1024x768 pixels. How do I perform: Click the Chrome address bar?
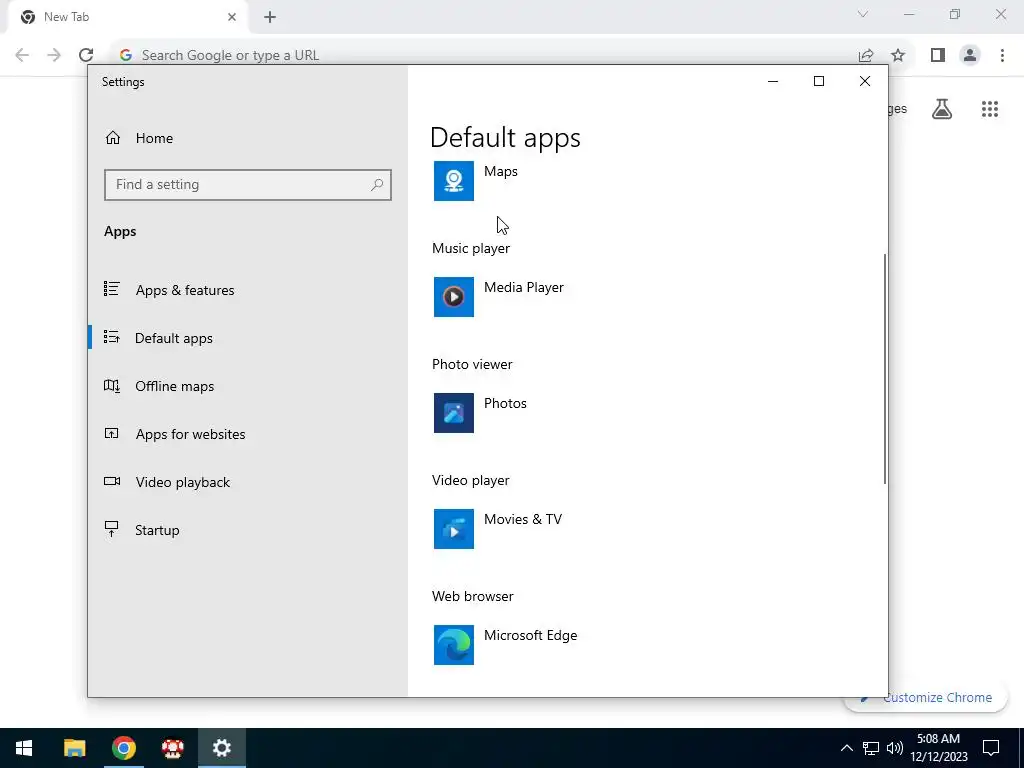pyautogui.click(x=483, y=55)
